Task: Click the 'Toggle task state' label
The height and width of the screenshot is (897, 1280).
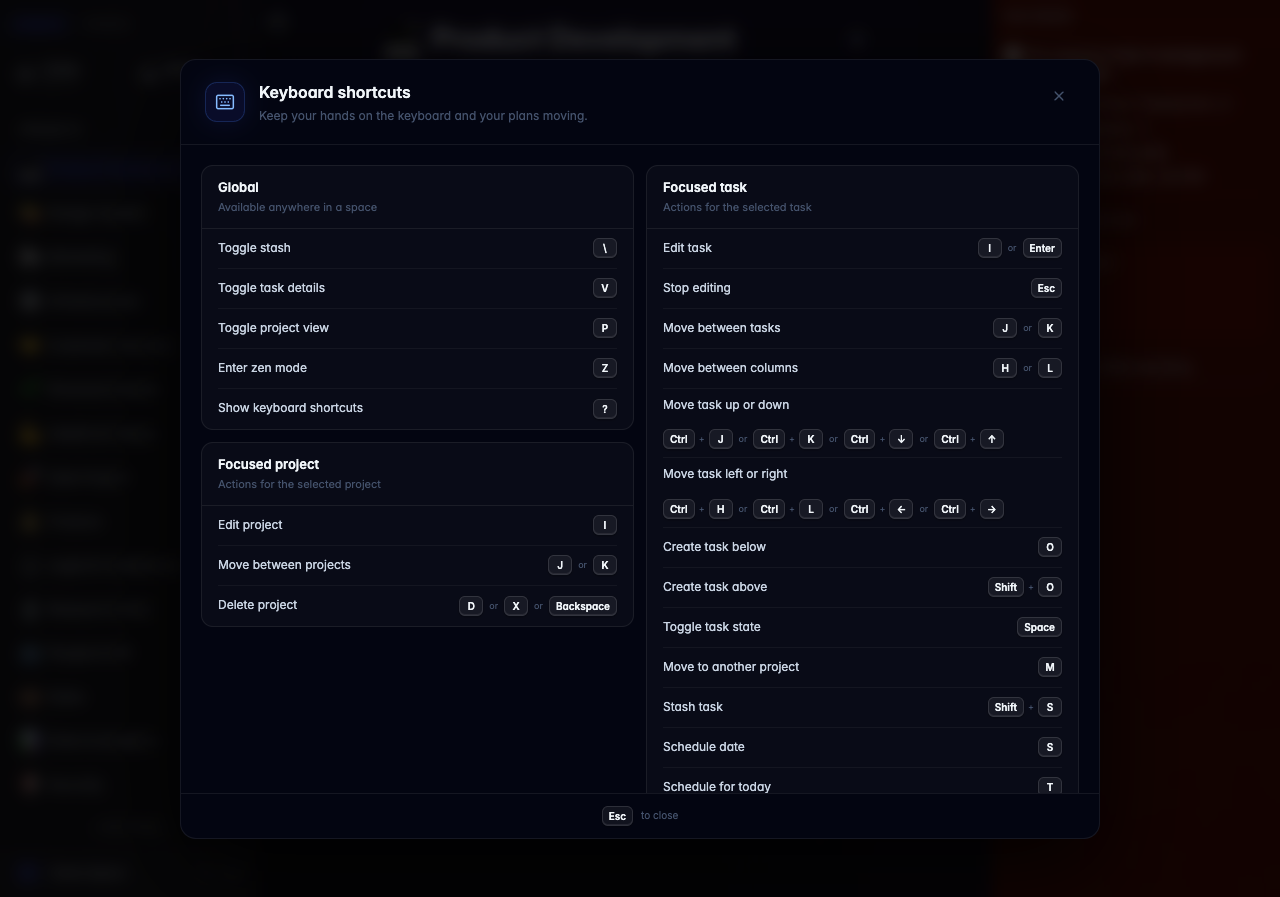Action: 712,627
